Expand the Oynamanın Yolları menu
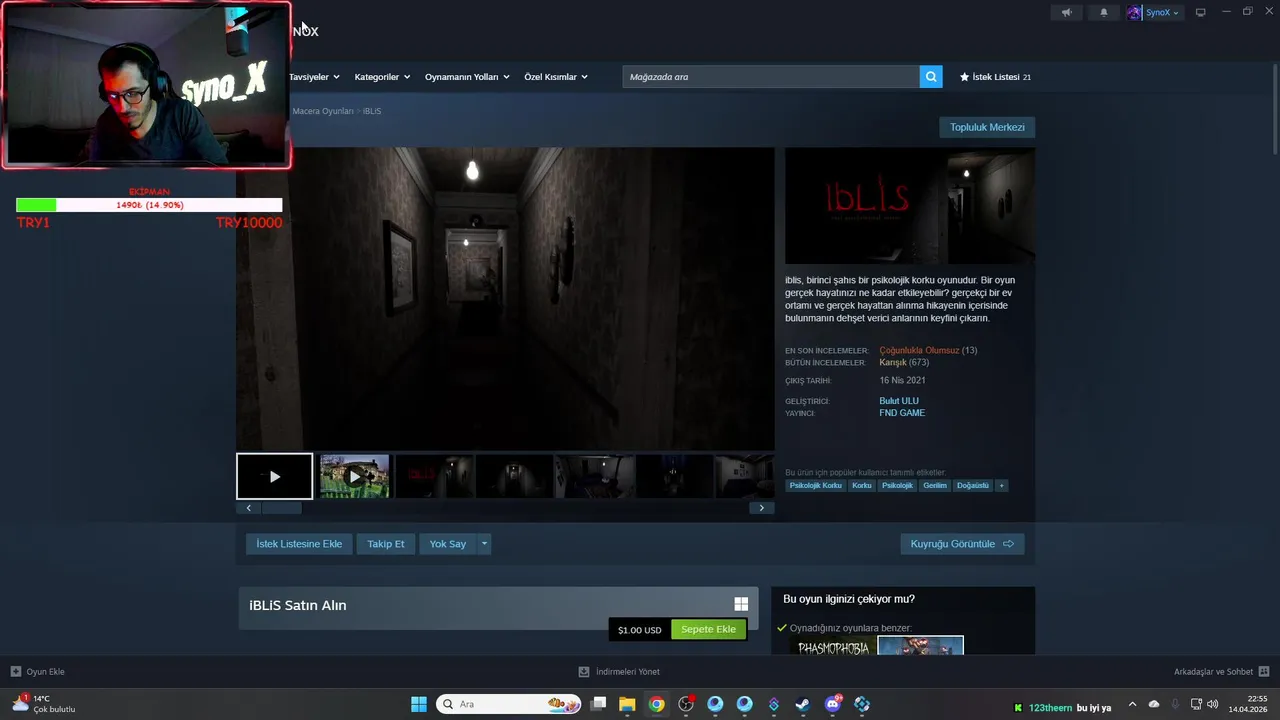This screenshot has height=720, width=1280. pos(467,77)
